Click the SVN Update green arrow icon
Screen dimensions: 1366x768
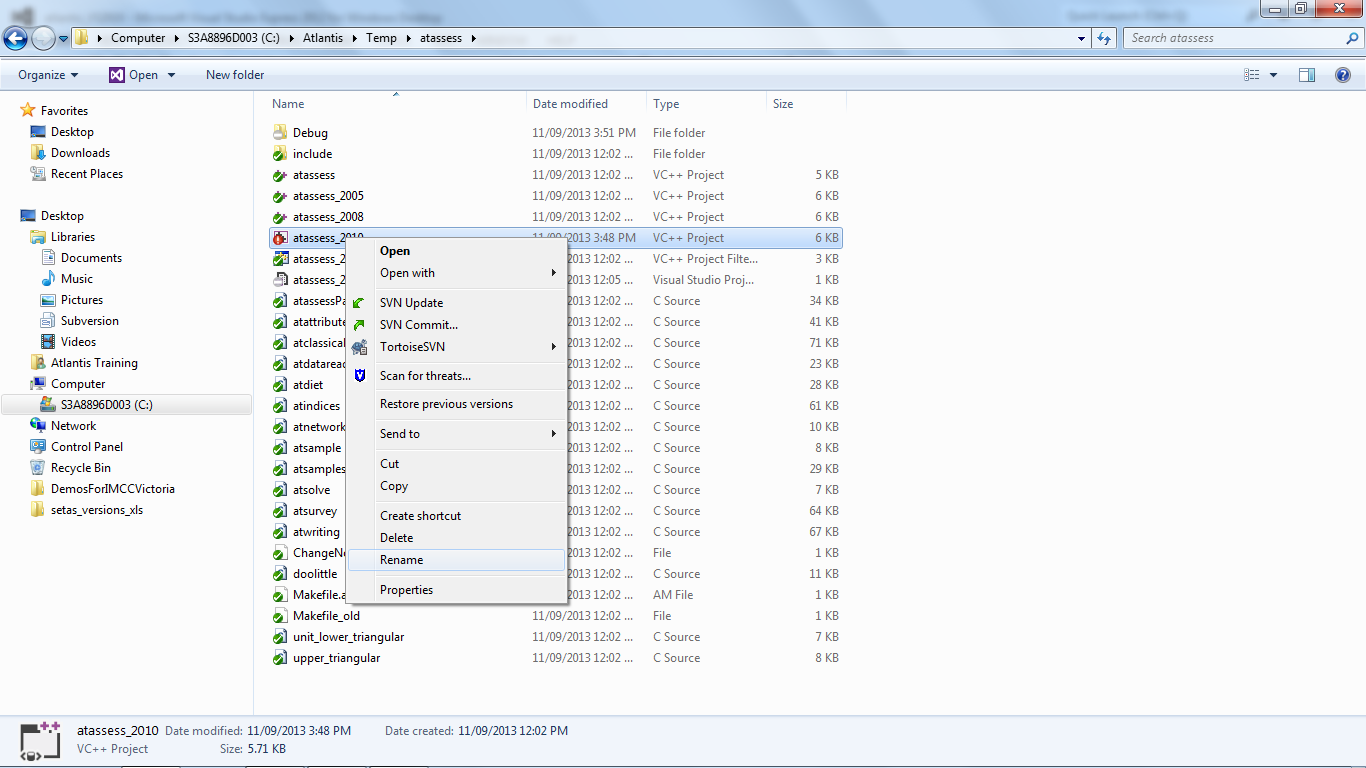(360, 303)
